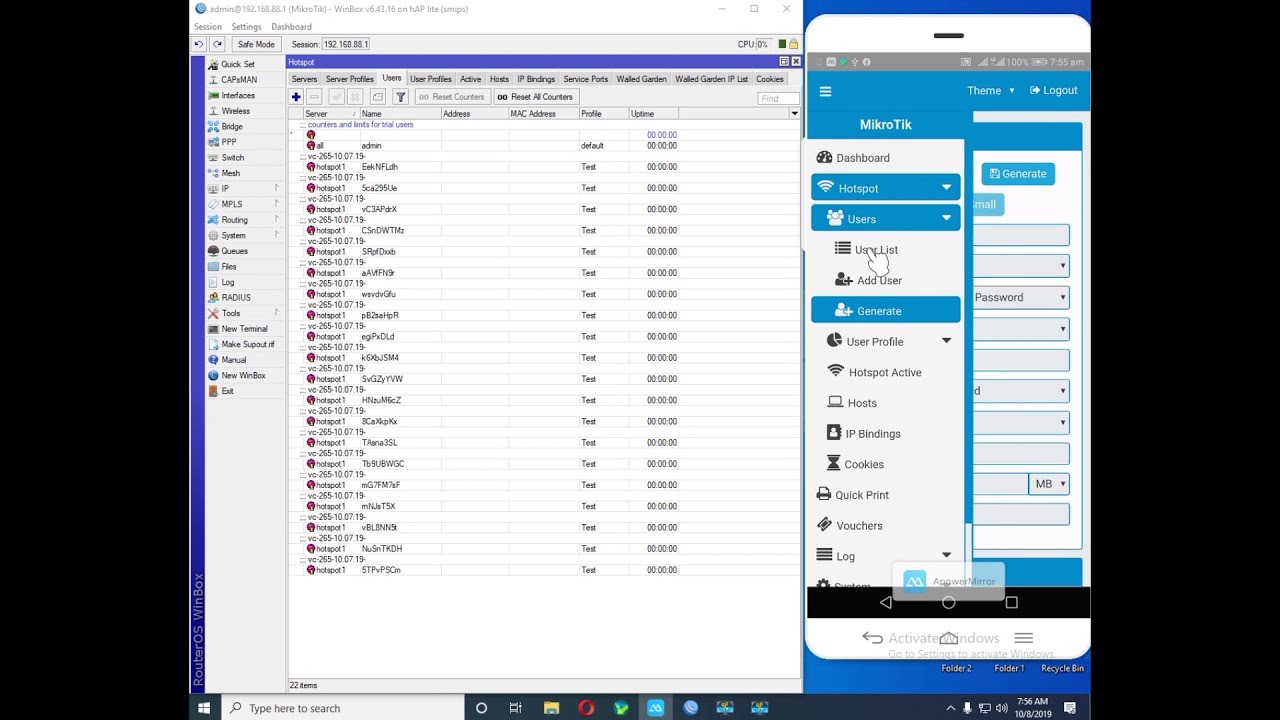Open column chooser dropdown arrow in users table
Image resolution: width=1280 pixels, height=720 pixels.
tap(794, 114)
